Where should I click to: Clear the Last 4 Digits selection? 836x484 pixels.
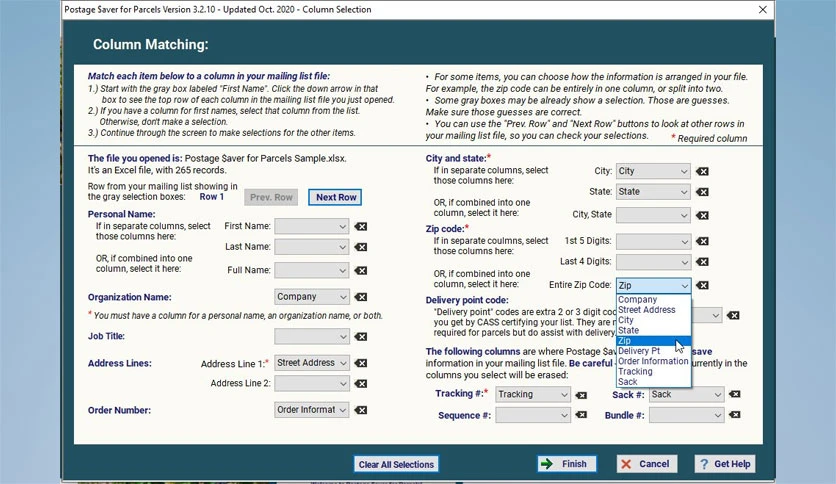(703, 262)
